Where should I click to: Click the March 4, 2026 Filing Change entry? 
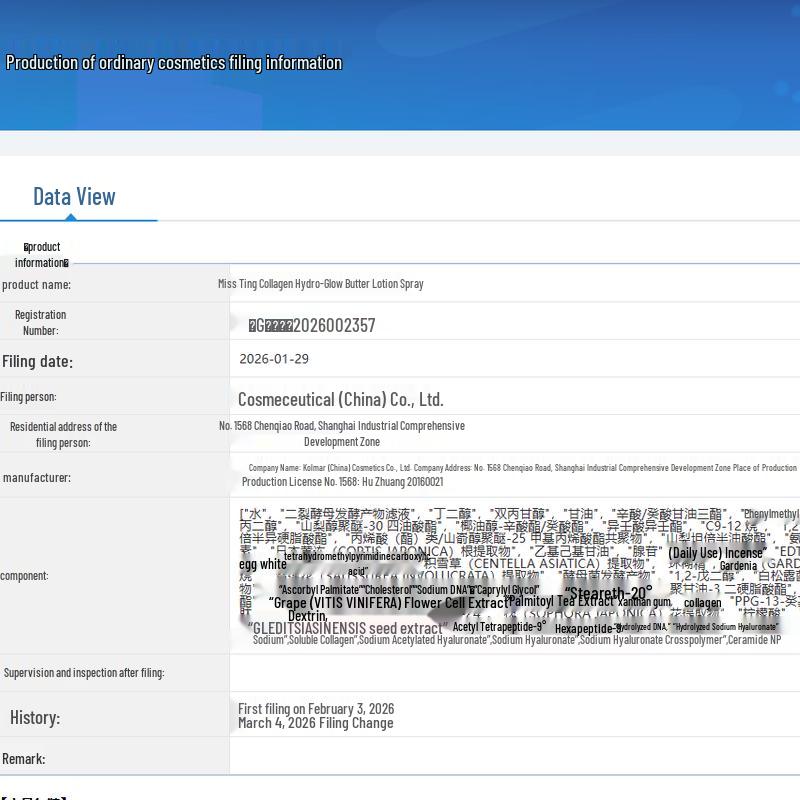[x=315, y=723]
